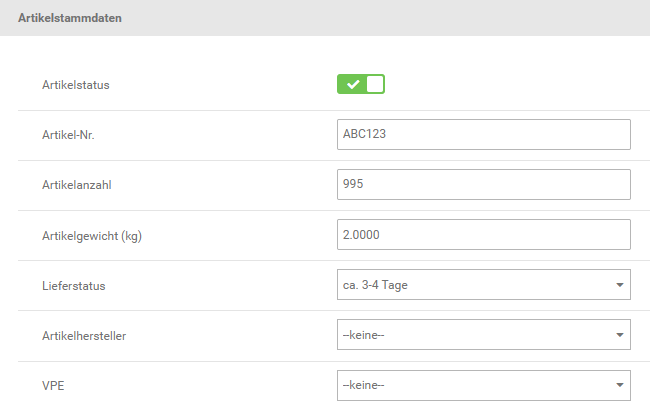Click the Lieferstatus label text

[x=73, y=286]
